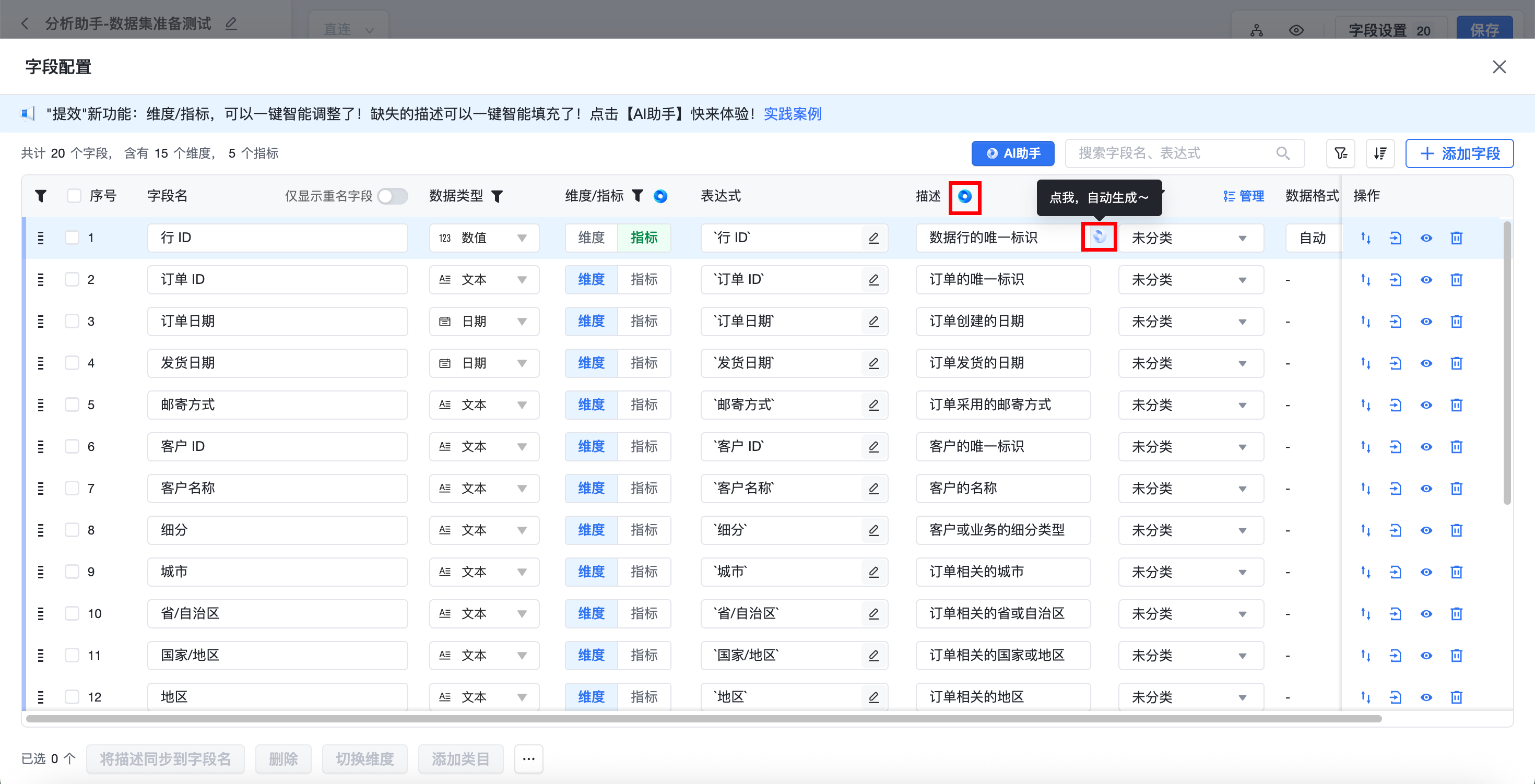The height and width of the screenshot is (784, 1535).
Task: Select 维度 for row 城市
Action: coord(591,572)
